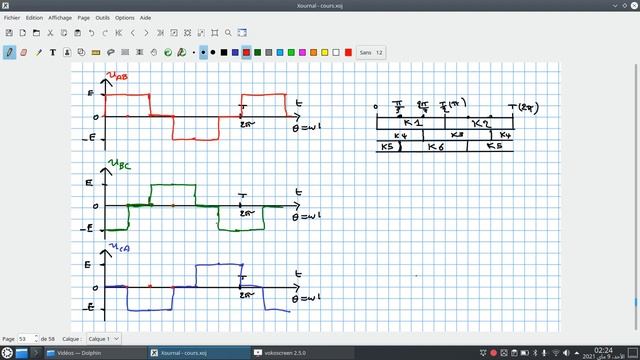
Task: Open the volume control tray icon
Action: coord(566,353)
